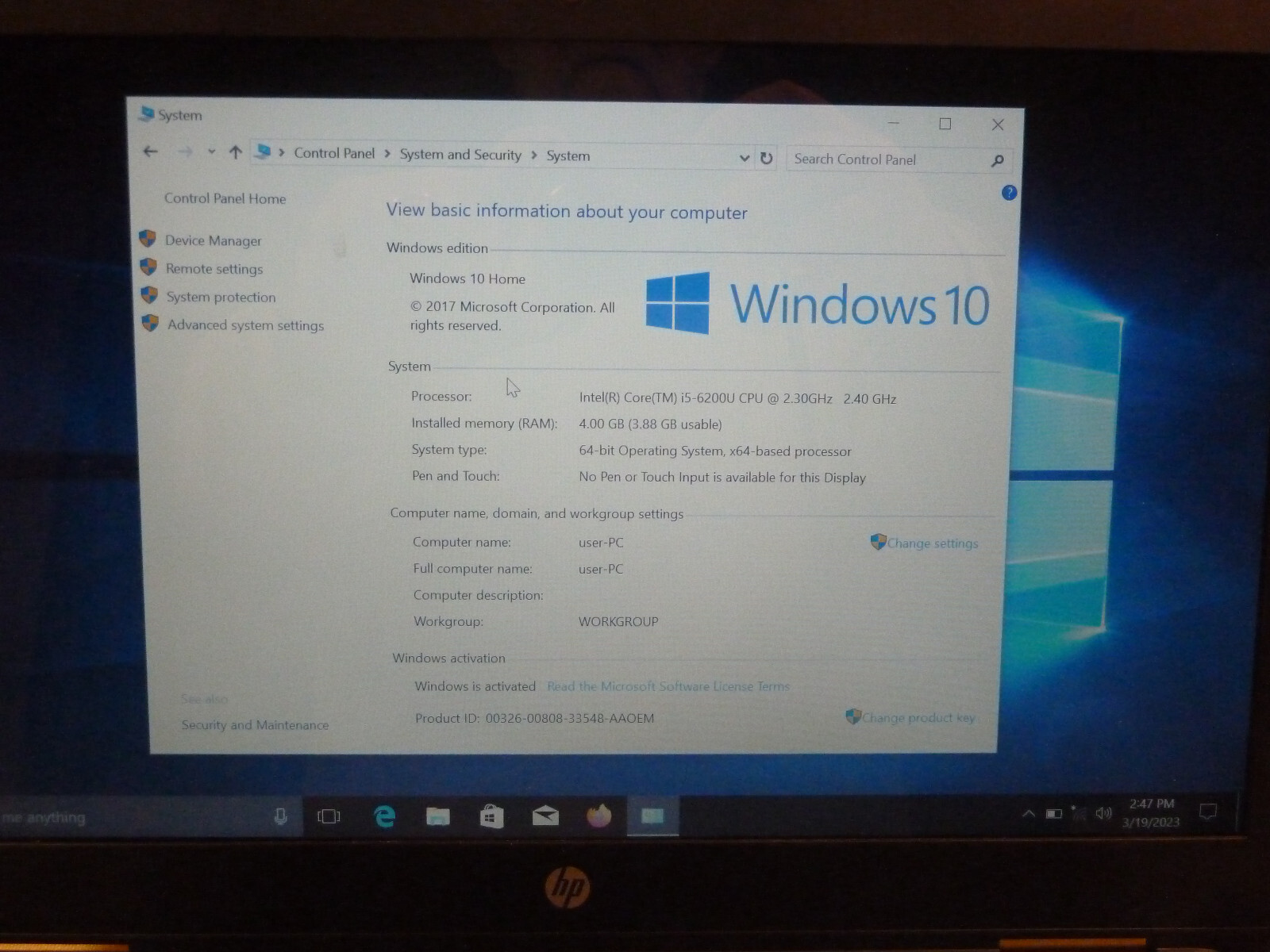Open Mail app from taskbar

(545, 816)
